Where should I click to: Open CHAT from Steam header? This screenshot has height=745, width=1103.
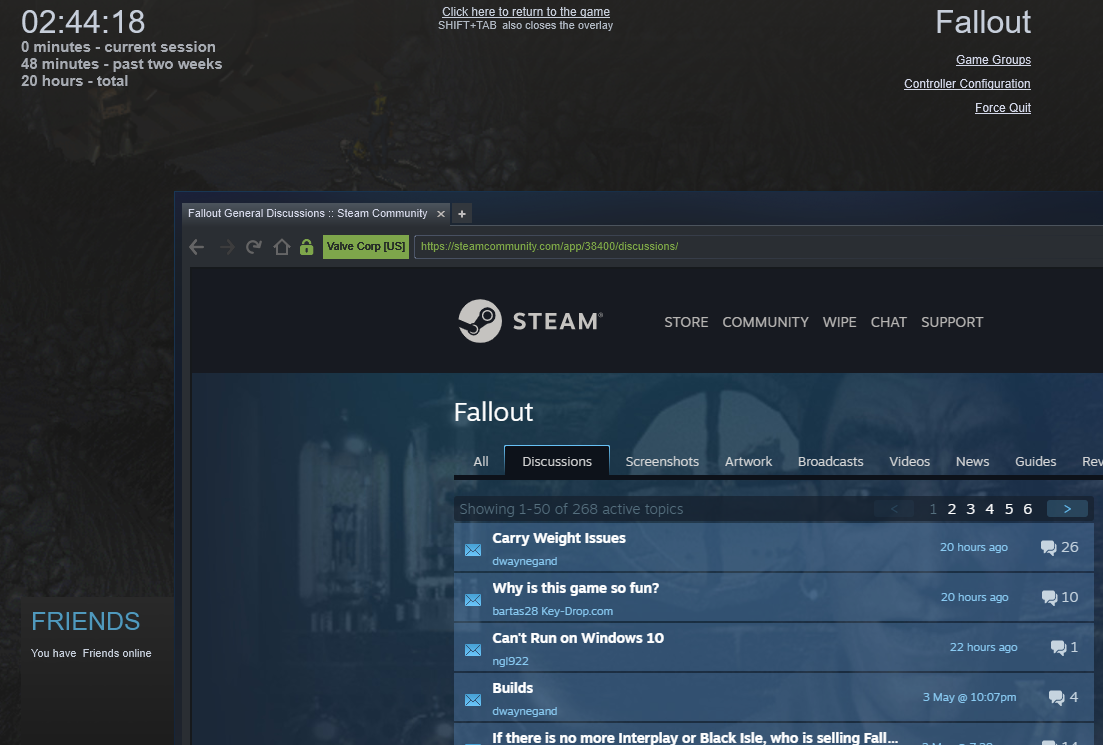(x=888, y=322)
